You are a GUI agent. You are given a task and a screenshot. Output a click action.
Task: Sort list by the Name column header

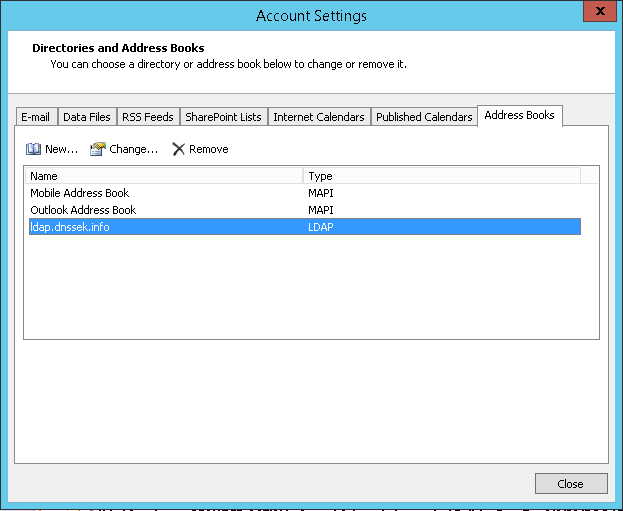(164, 176)
